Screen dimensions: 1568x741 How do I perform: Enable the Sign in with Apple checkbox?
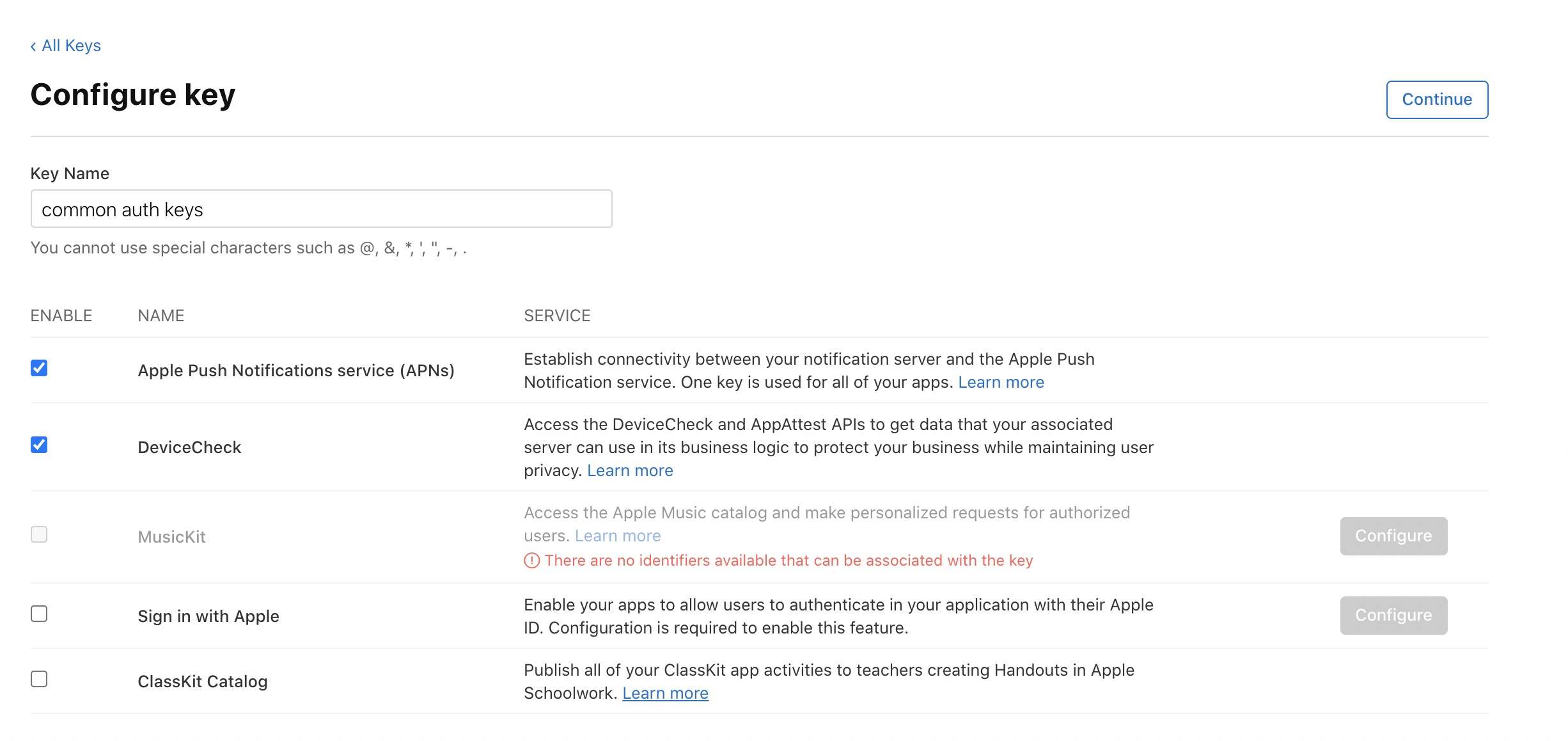click(39, 614)
